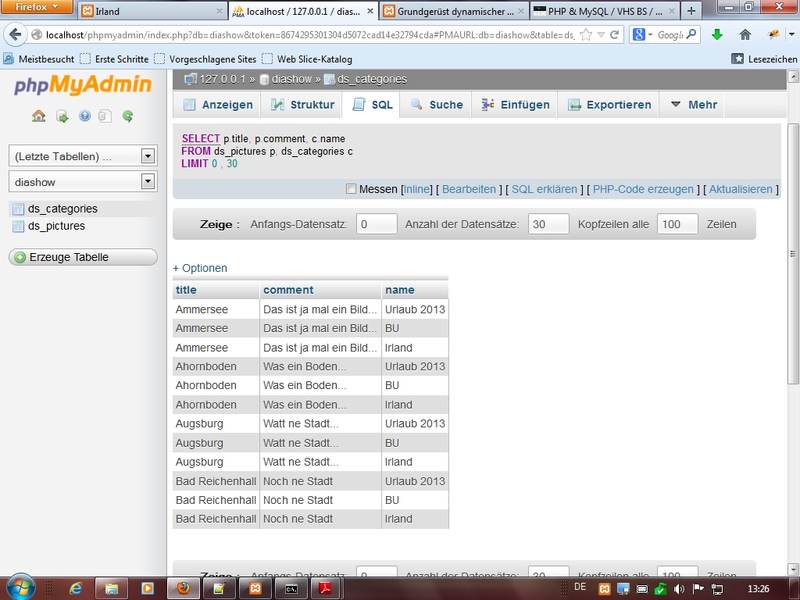This screenshot has height=600, width=800.
Task: Click the browser address bar
Action: click(309, 35)
